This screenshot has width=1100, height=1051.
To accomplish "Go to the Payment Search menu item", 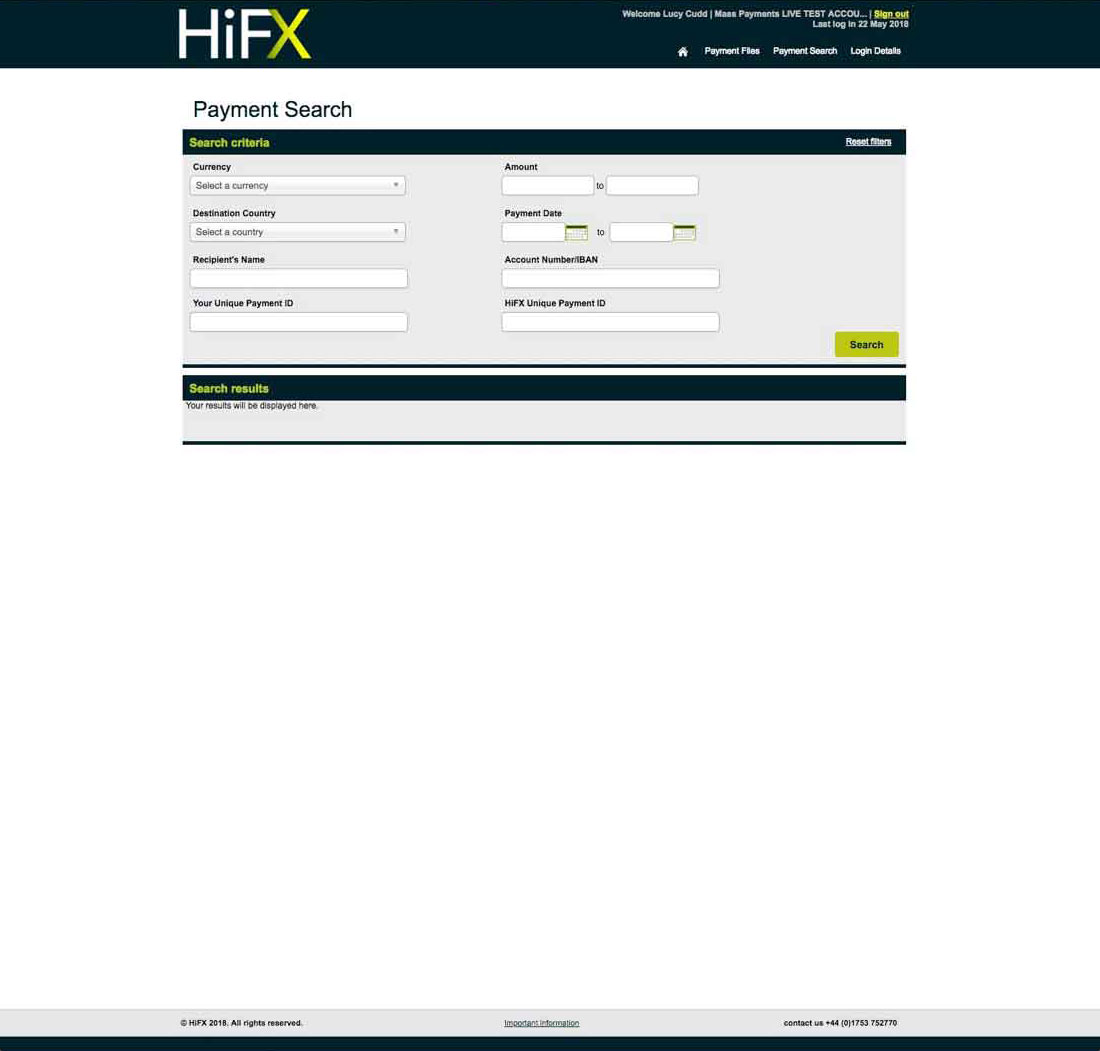I will point(804,51).
